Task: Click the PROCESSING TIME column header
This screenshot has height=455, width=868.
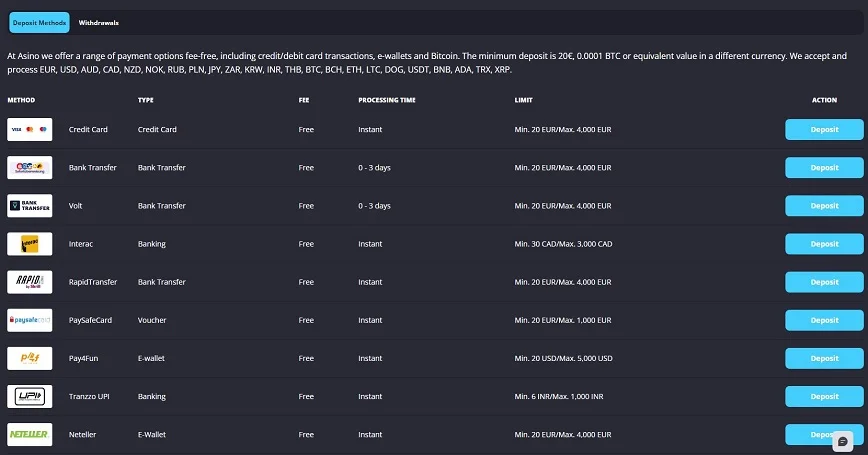Action: (386, 100)
